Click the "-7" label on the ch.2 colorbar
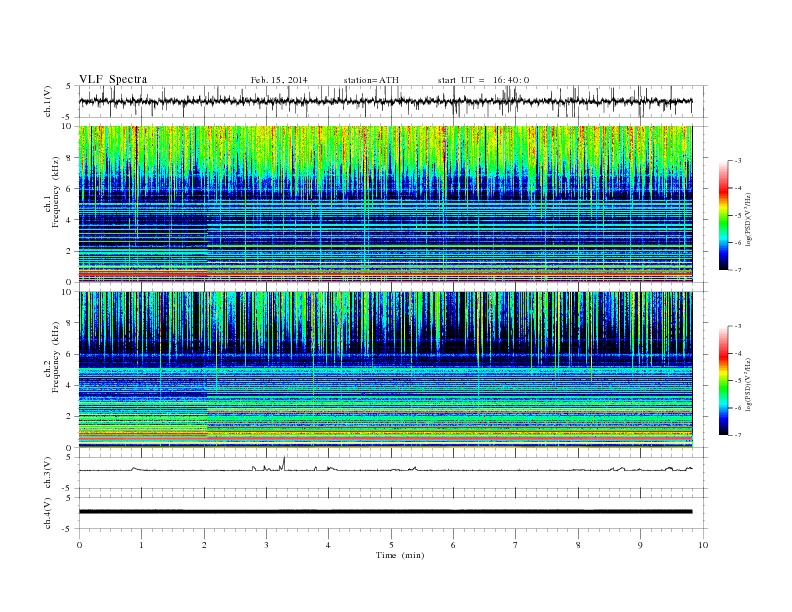This screenshot has height=612, width=792. pyautogui.click(x=738, y=435)
